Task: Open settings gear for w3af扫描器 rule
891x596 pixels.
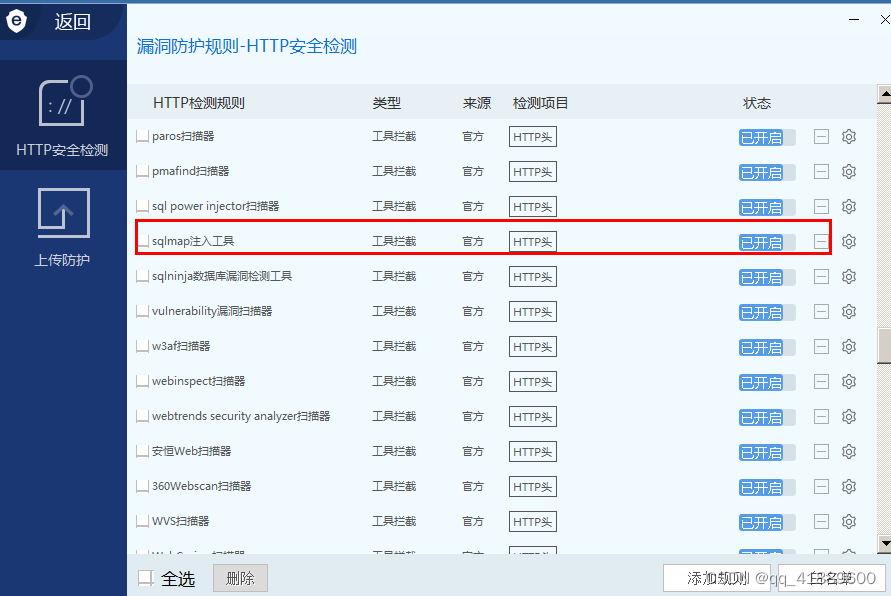Action: pyautogui.click(x=848, y=347)
